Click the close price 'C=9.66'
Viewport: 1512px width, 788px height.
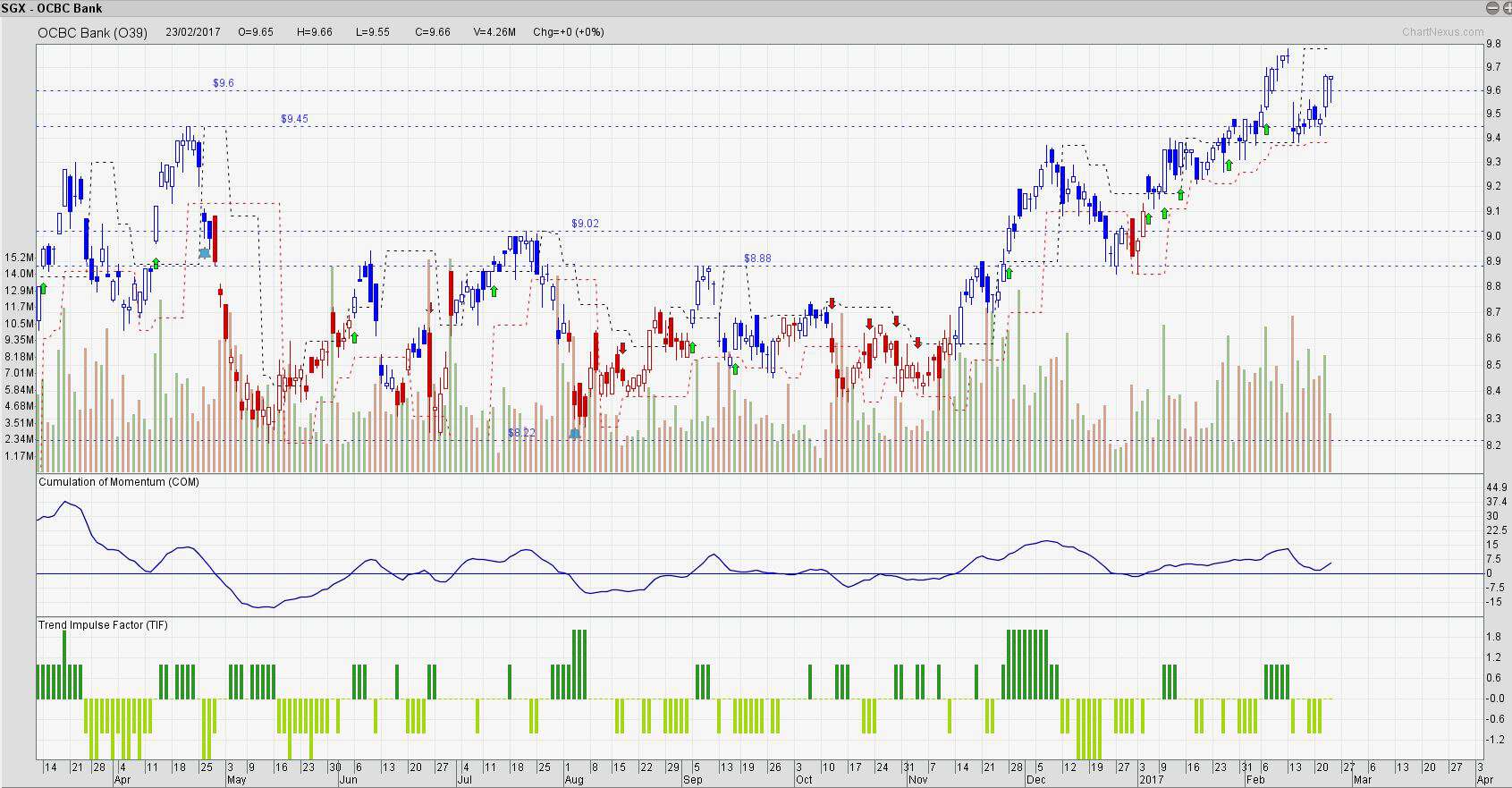433,32
